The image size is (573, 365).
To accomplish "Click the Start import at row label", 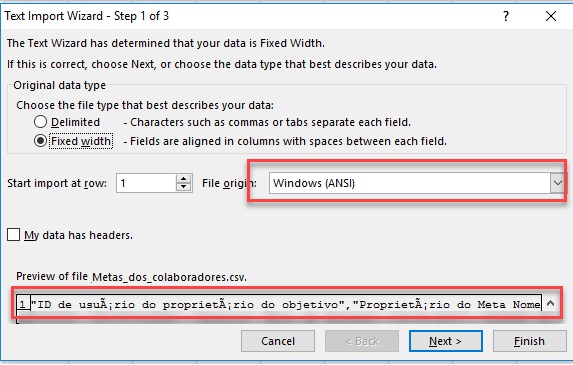I will point(57,183).
